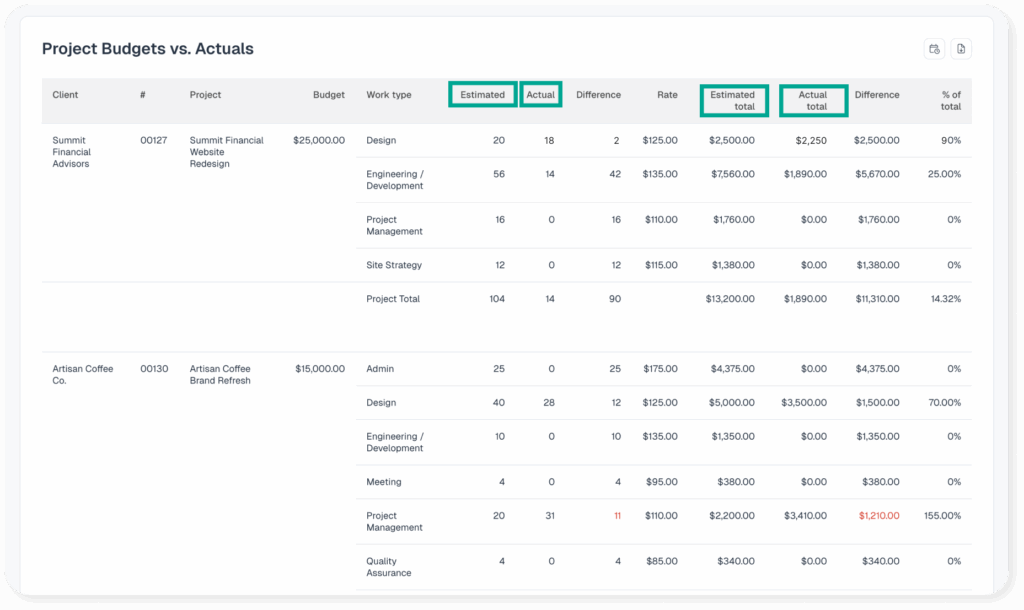The width and height of the screenshot is (1024, 610).
Task: Select the Estimated total column header
Action: point(733,100)
